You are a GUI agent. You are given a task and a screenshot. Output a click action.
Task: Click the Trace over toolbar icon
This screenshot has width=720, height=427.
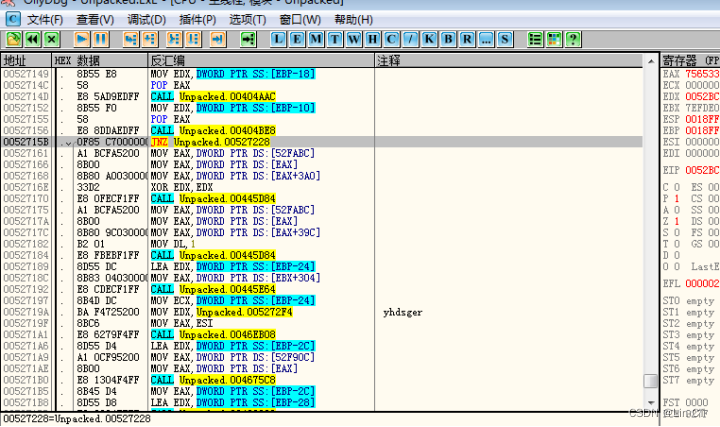(193, 39)
